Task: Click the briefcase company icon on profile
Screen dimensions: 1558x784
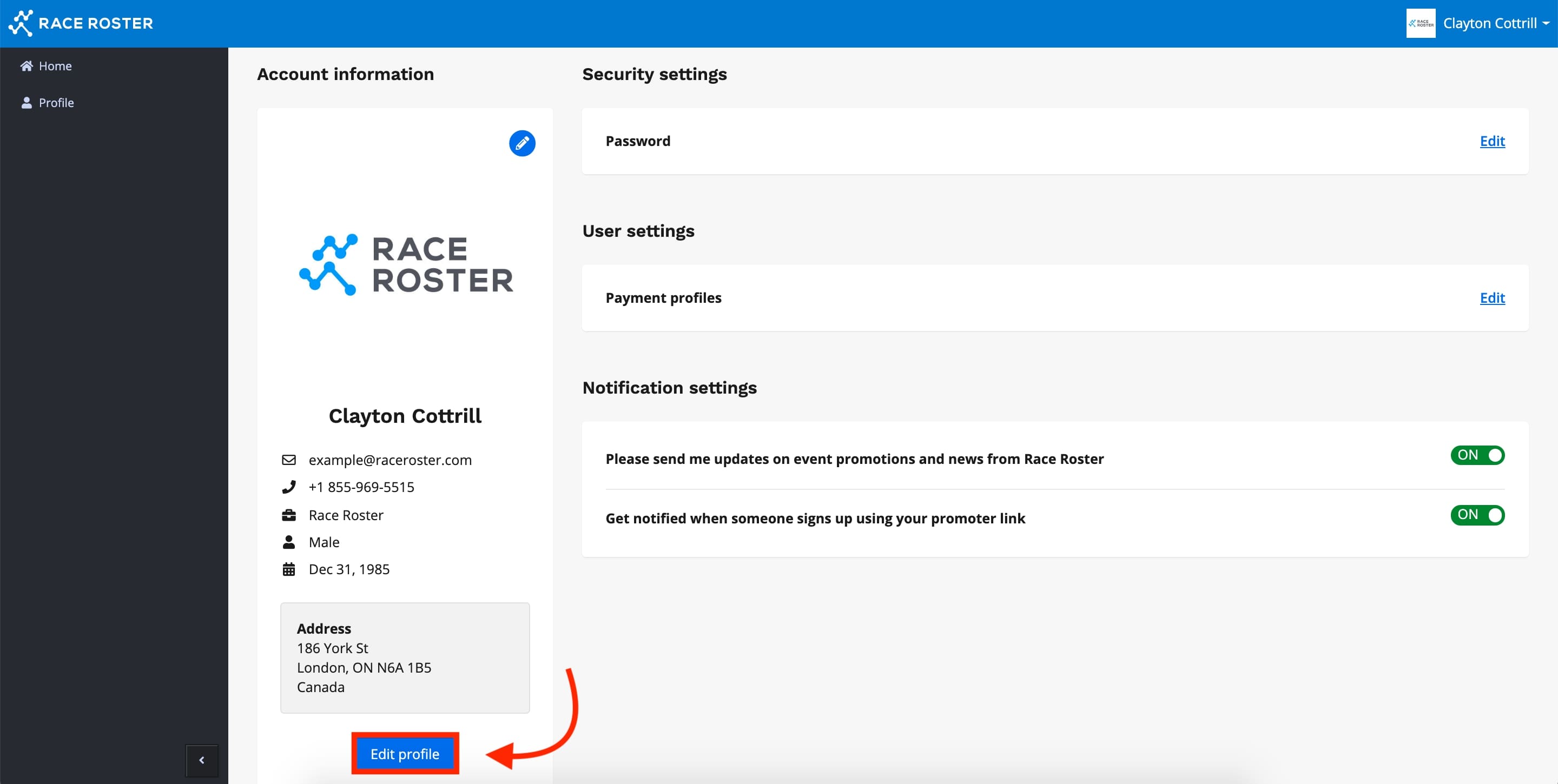Action: tap(288, 514)
